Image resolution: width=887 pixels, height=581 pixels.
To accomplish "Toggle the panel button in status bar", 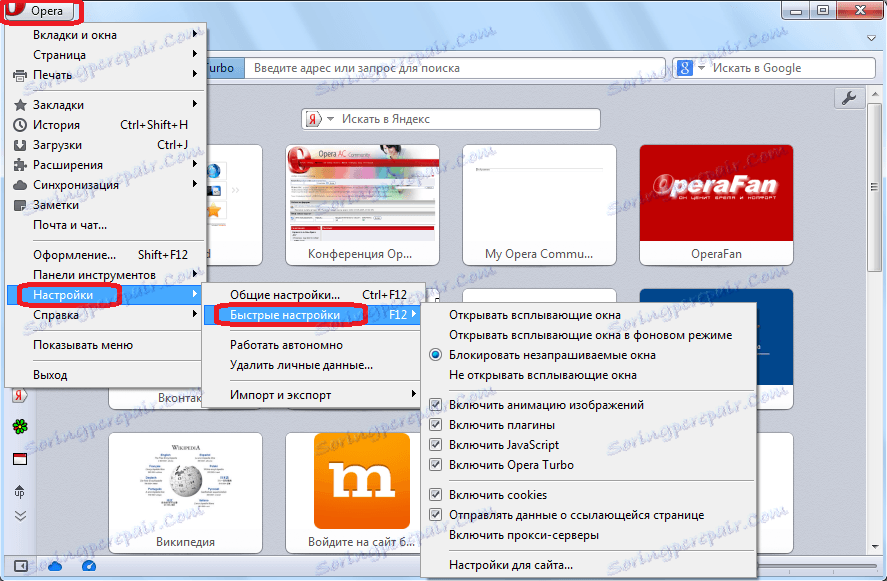I will coord(21,566).
